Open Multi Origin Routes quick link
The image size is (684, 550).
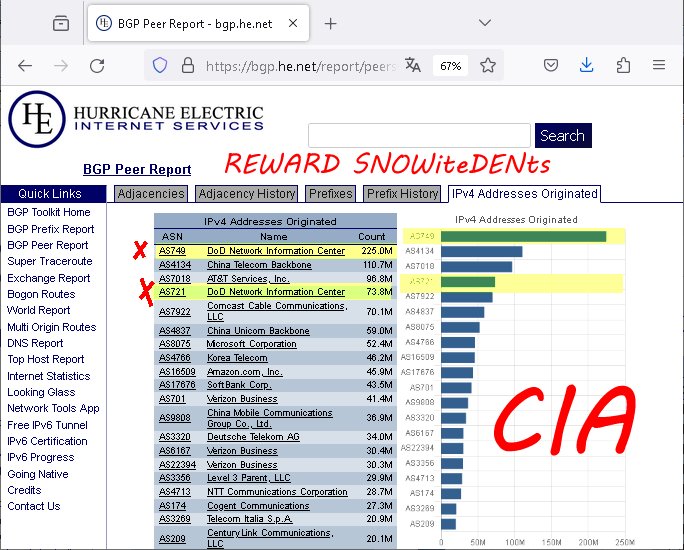[51, 327]
